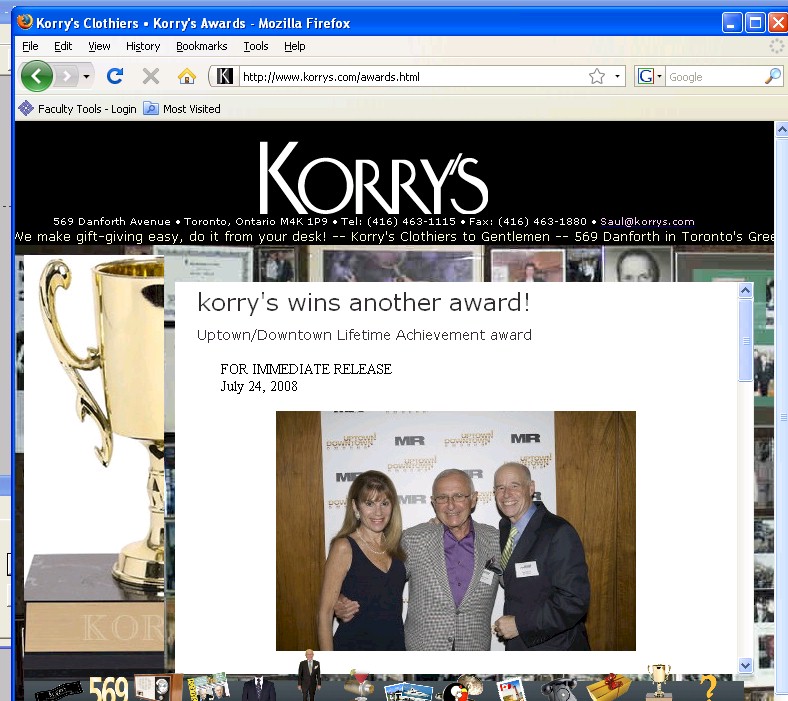788x701 pixels.
Task: Minimize the Firefox window
Action: coord(732,23)
